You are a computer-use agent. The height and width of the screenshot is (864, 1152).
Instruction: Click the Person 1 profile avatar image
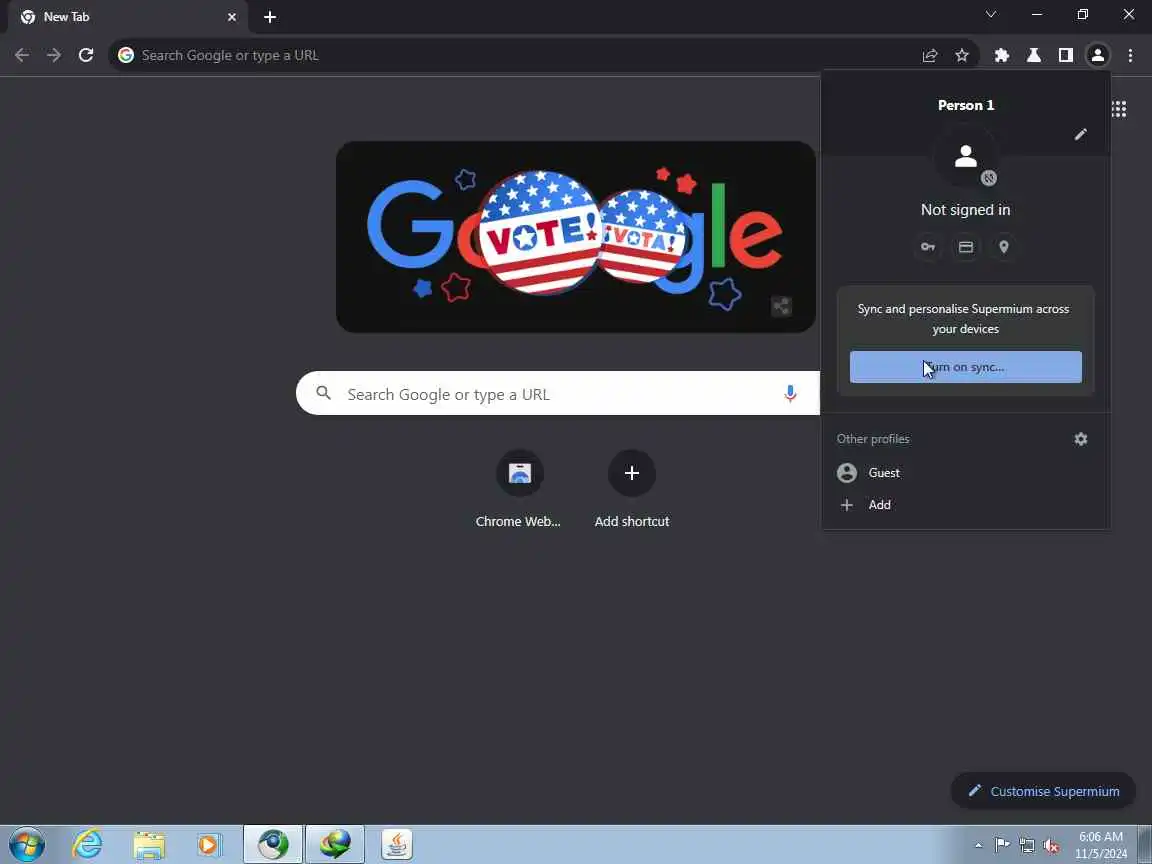coord(965,156)
